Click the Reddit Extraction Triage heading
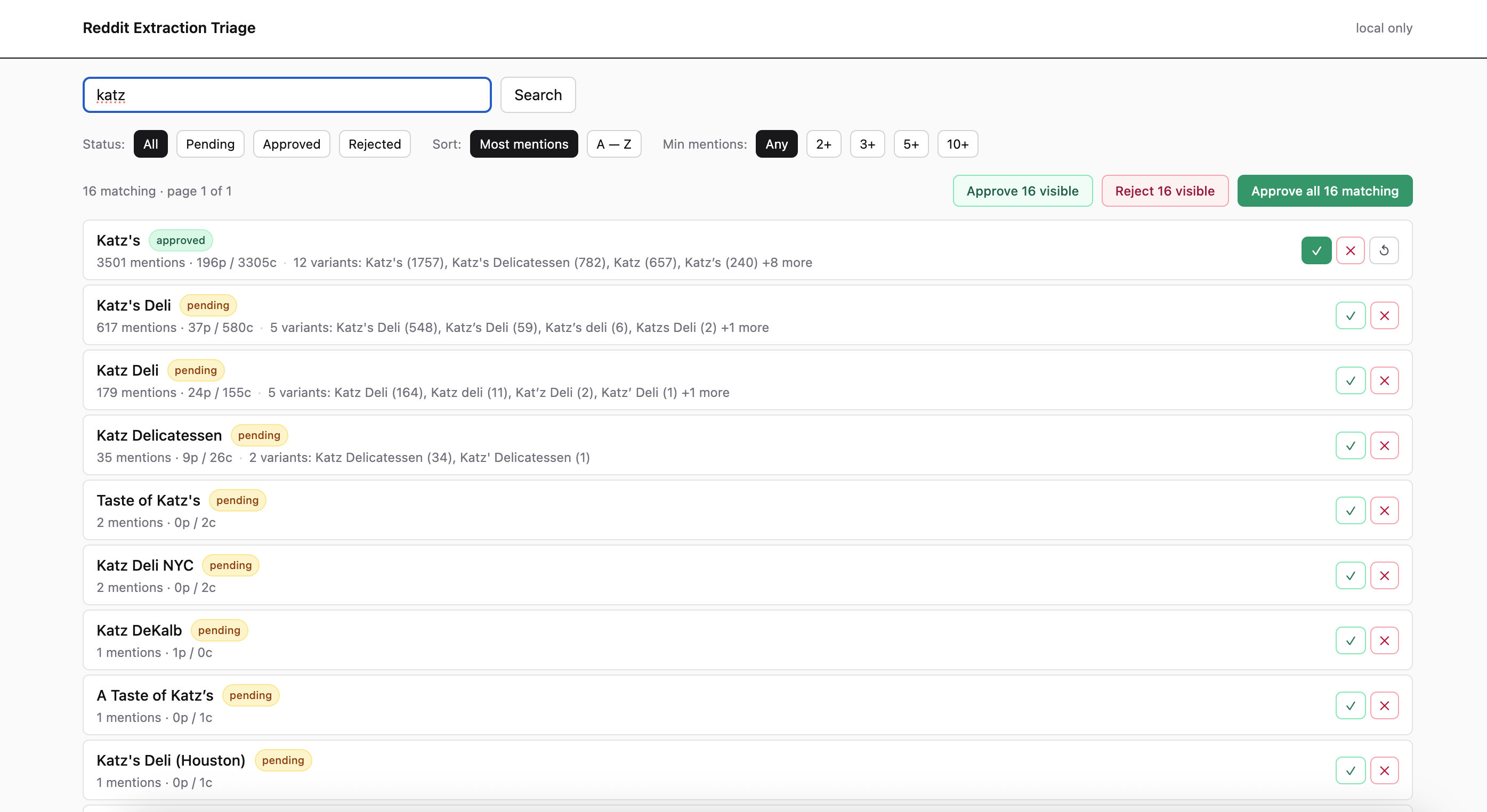Image resolution: width=1487 pixels, height=812 pixels. pos(169,28)
